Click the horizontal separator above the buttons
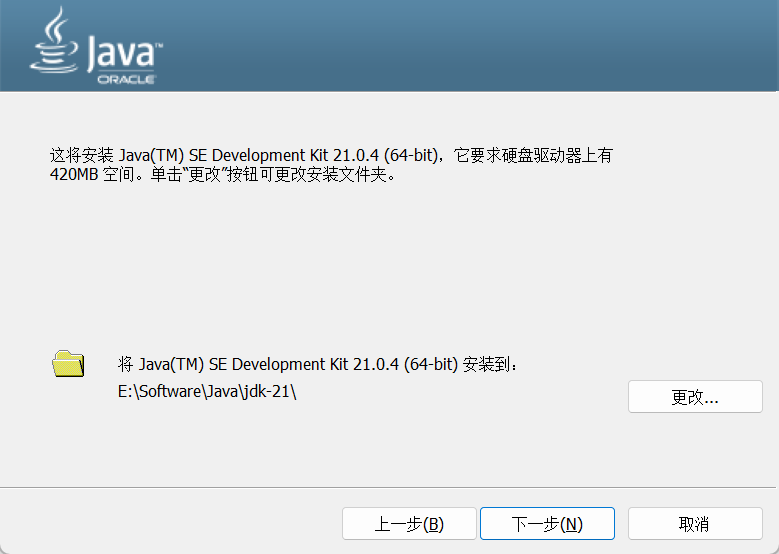779x554 pixels. pos(389,488)
